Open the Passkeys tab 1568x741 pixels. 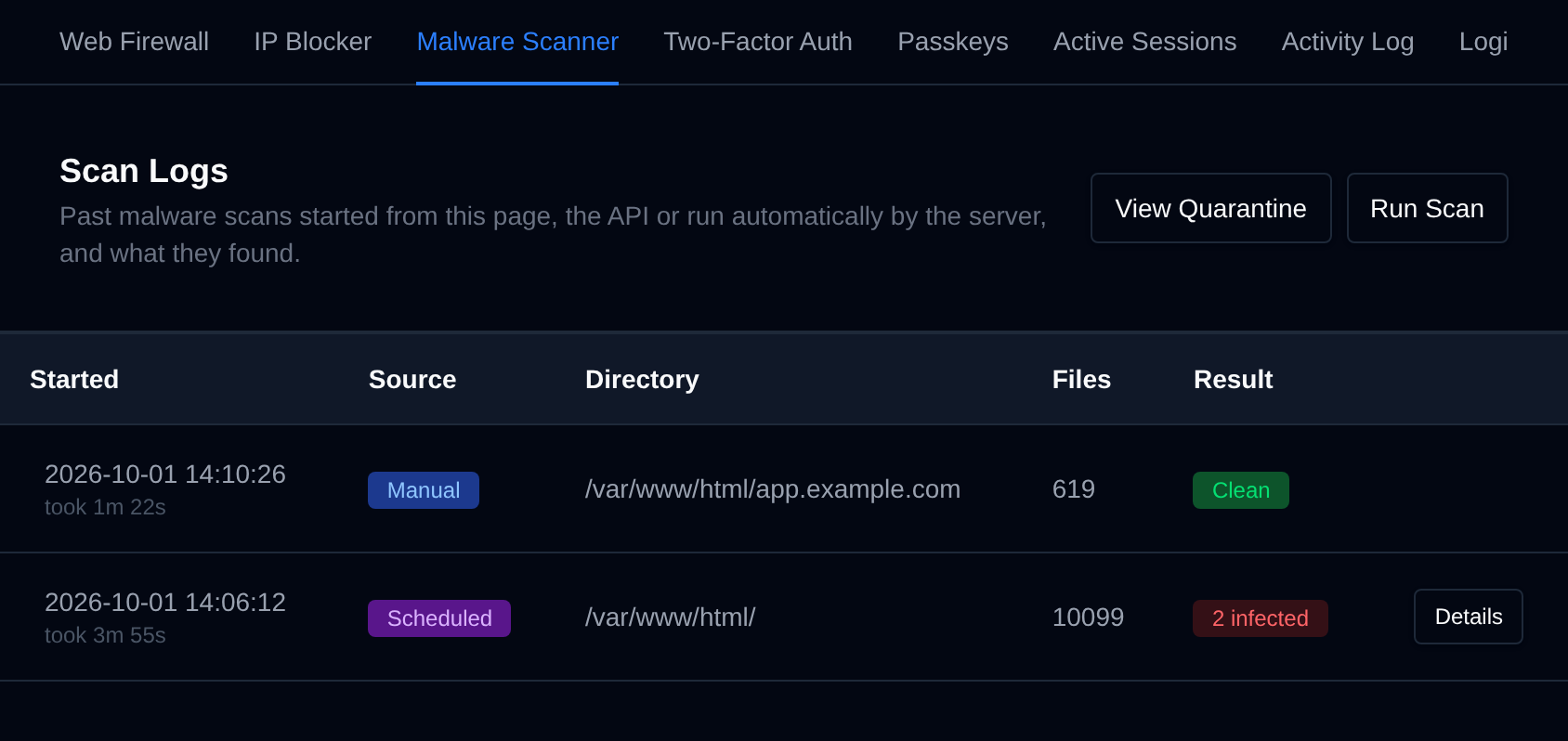(953, 42)
